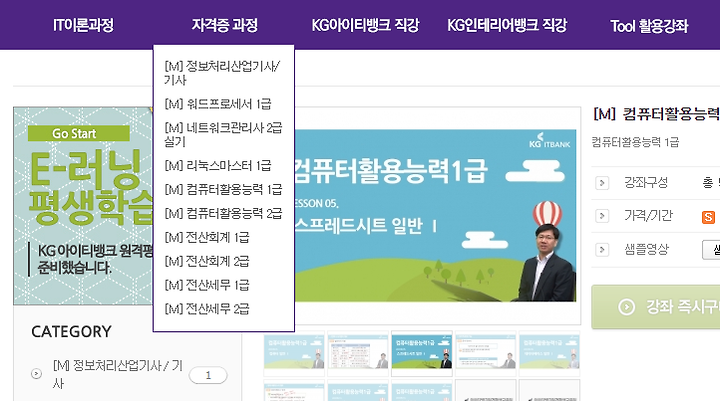This screenshot has height=401, width=720.
Task: Open the fourth thumbnail in top row
Action: [x=485, y=353]
